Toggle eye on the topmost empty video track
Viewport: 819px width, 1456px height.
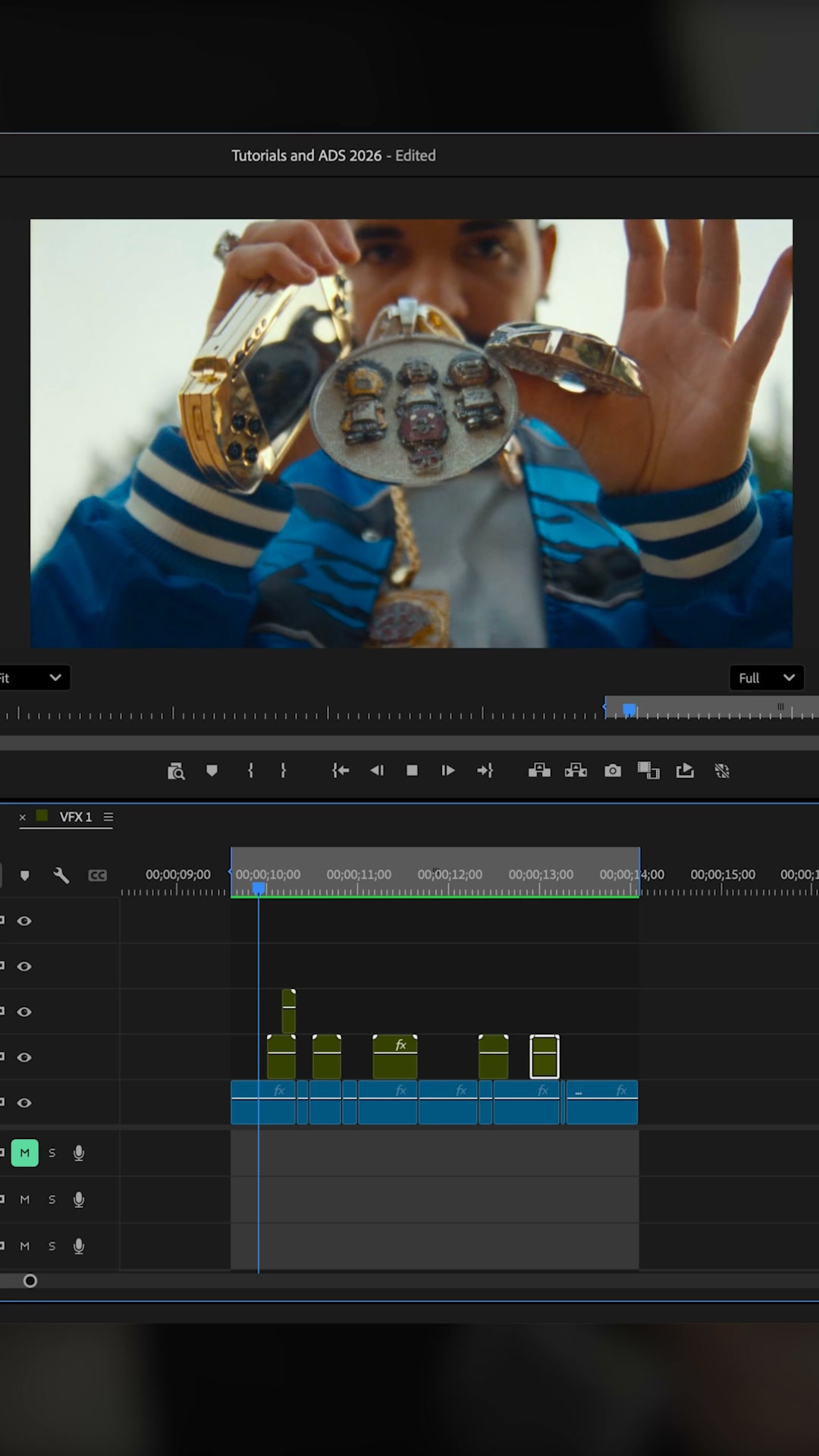click(24, 921)
